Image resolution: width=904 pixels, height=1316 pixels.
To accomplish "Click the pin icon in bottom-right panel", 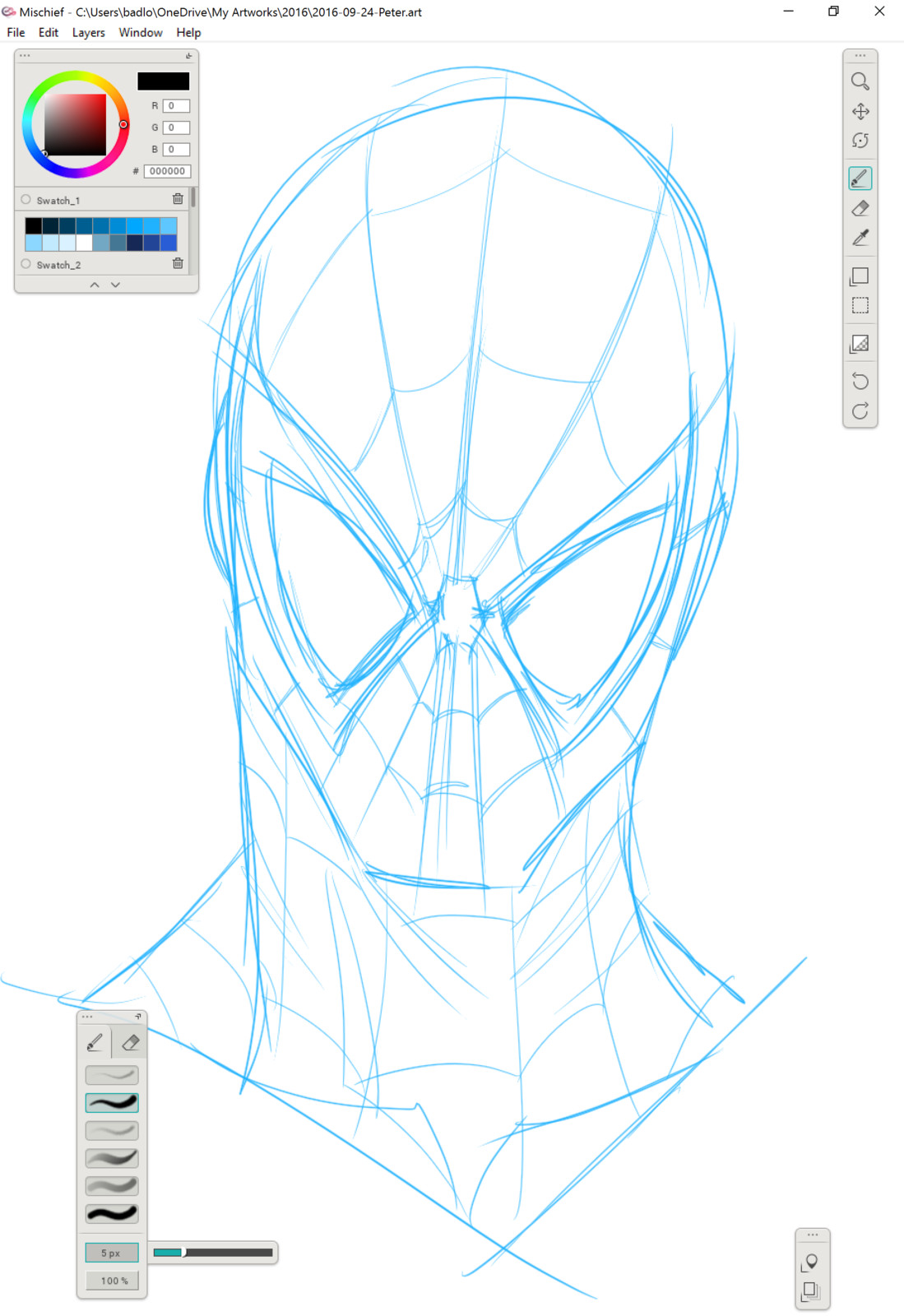I will tap(811, 1262).
